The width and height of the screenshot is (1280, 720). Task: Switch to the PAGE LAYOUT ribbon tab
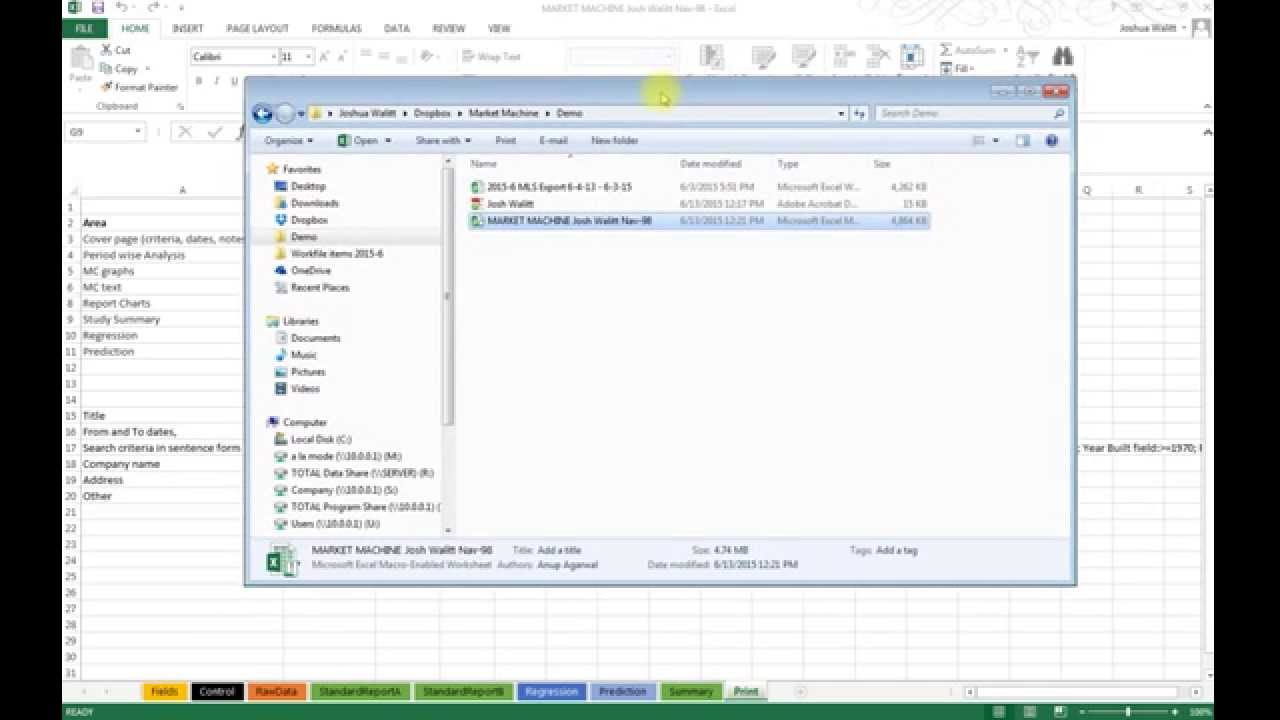(257, 29)
